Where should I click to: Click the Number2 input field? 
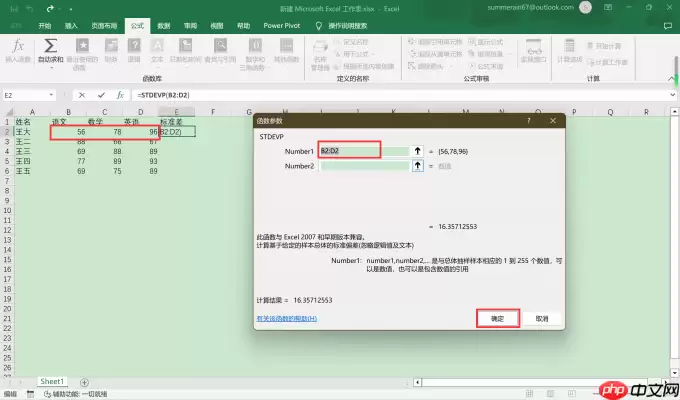[x=364, y=166]
